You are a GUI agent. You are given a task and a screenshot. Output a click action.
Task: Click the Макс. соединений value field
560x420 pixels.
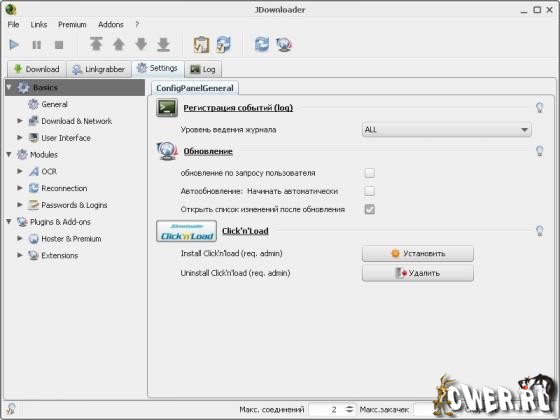(x=327, y=409)
